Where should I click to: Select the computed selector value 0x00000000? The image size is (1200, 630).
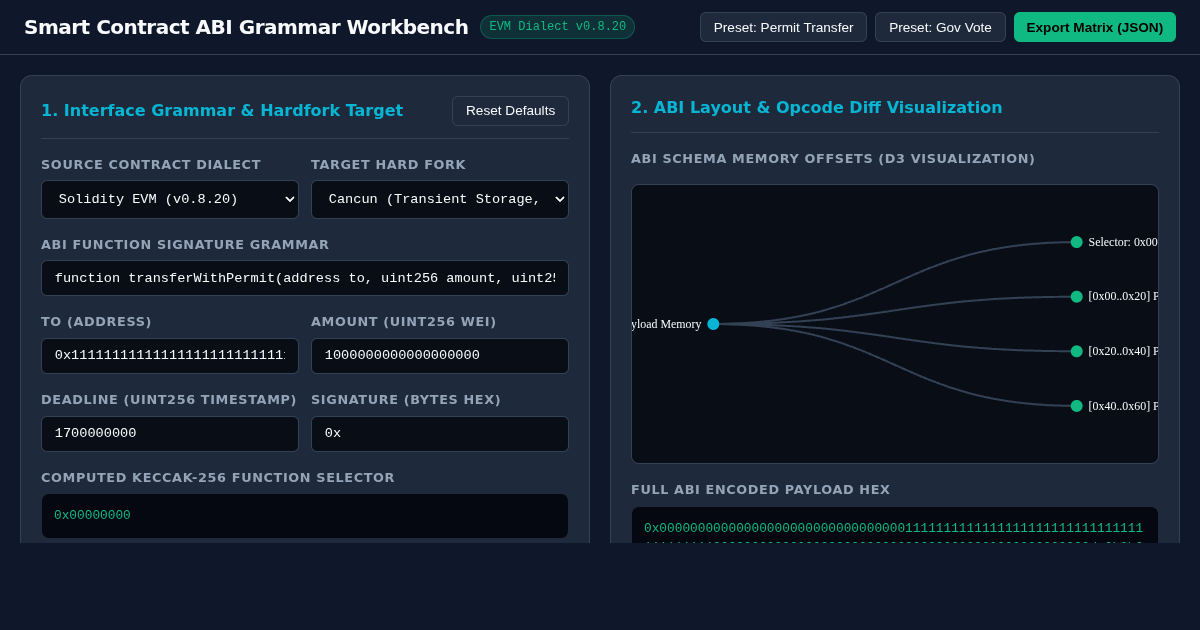pos(92,516)
